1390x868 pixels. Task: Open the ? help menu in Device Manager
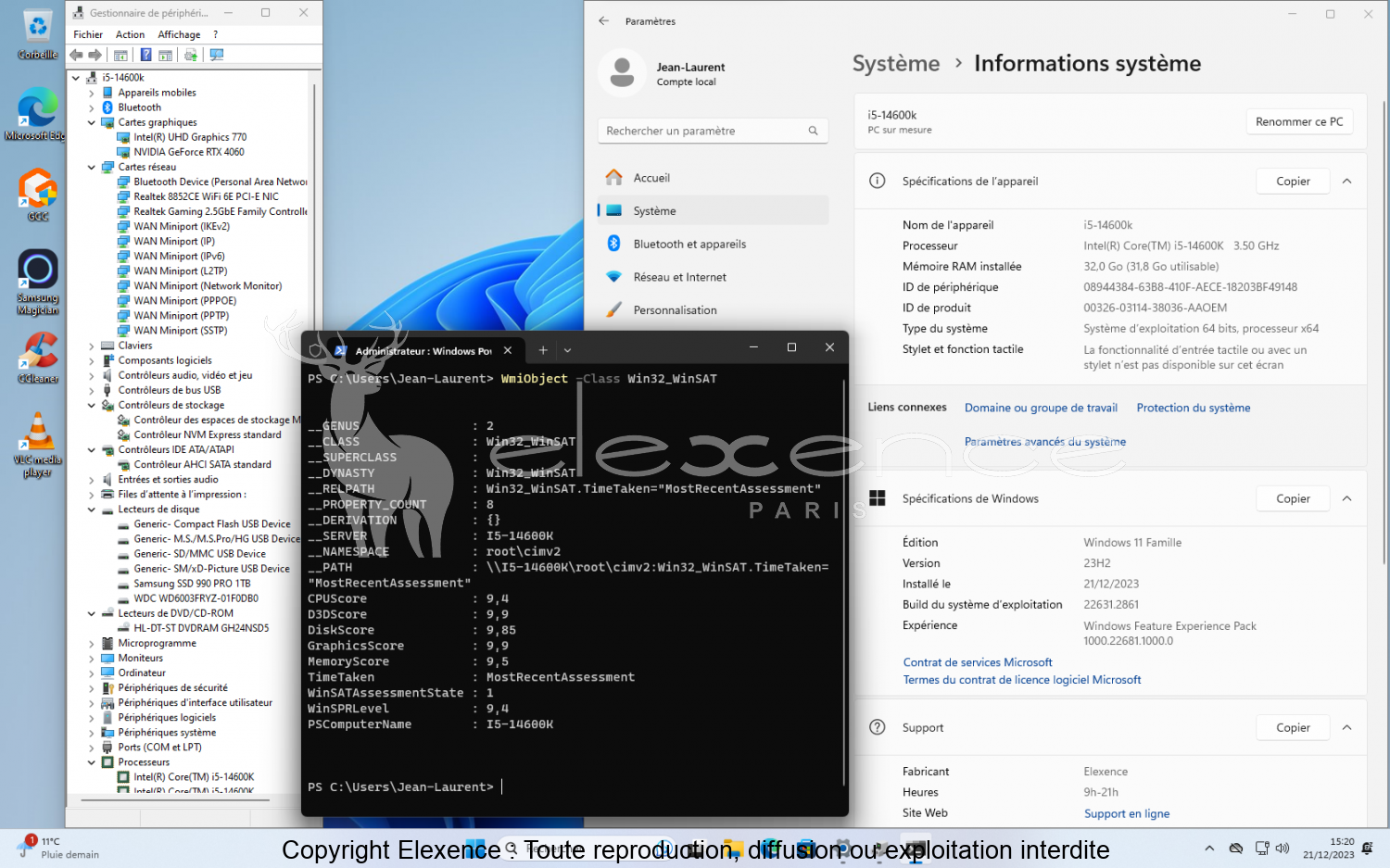point(216,34)
